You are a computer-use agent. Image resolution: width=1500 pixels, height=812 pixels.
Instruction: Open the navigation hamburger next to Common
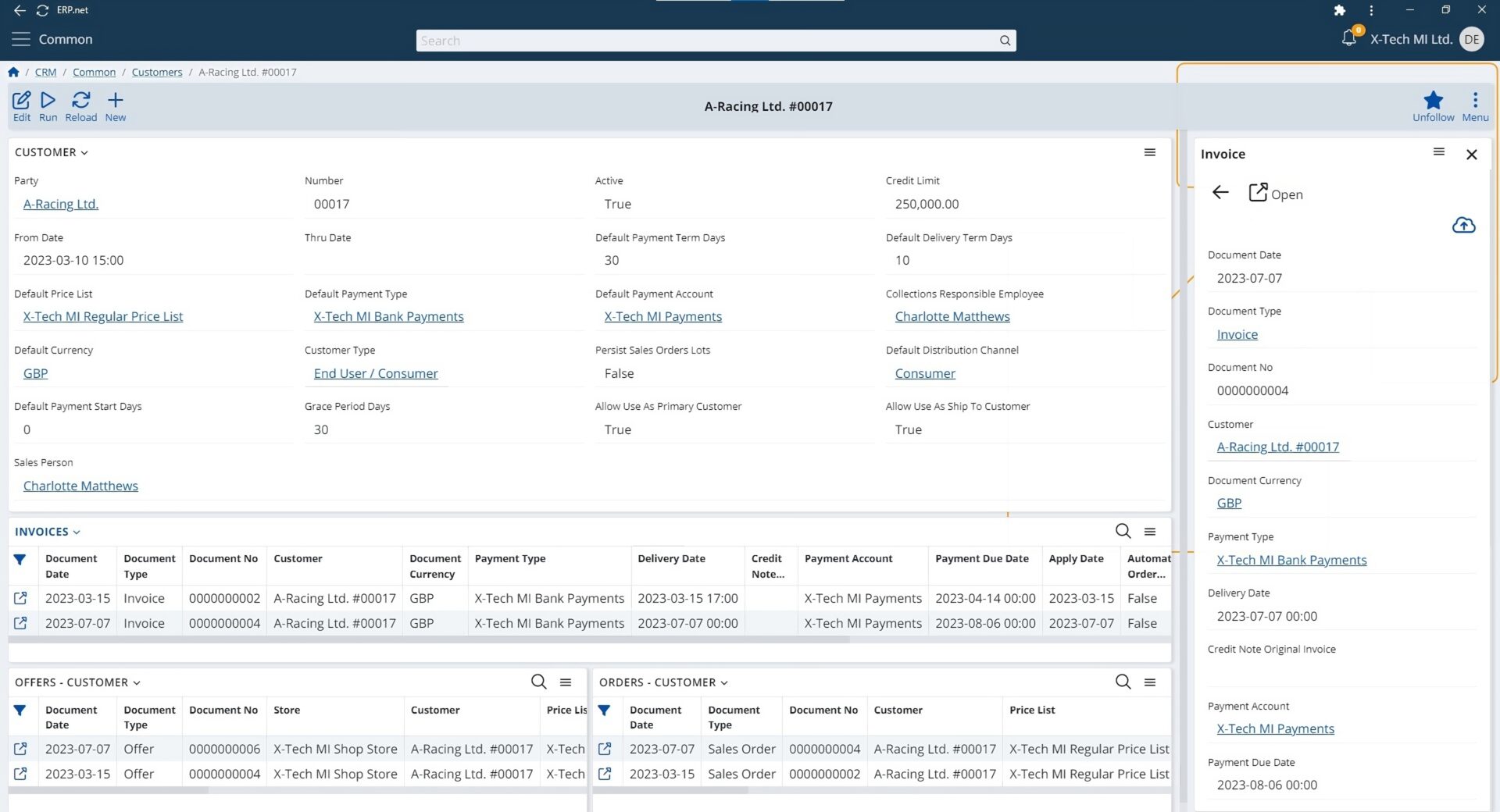tap(21, 39)
